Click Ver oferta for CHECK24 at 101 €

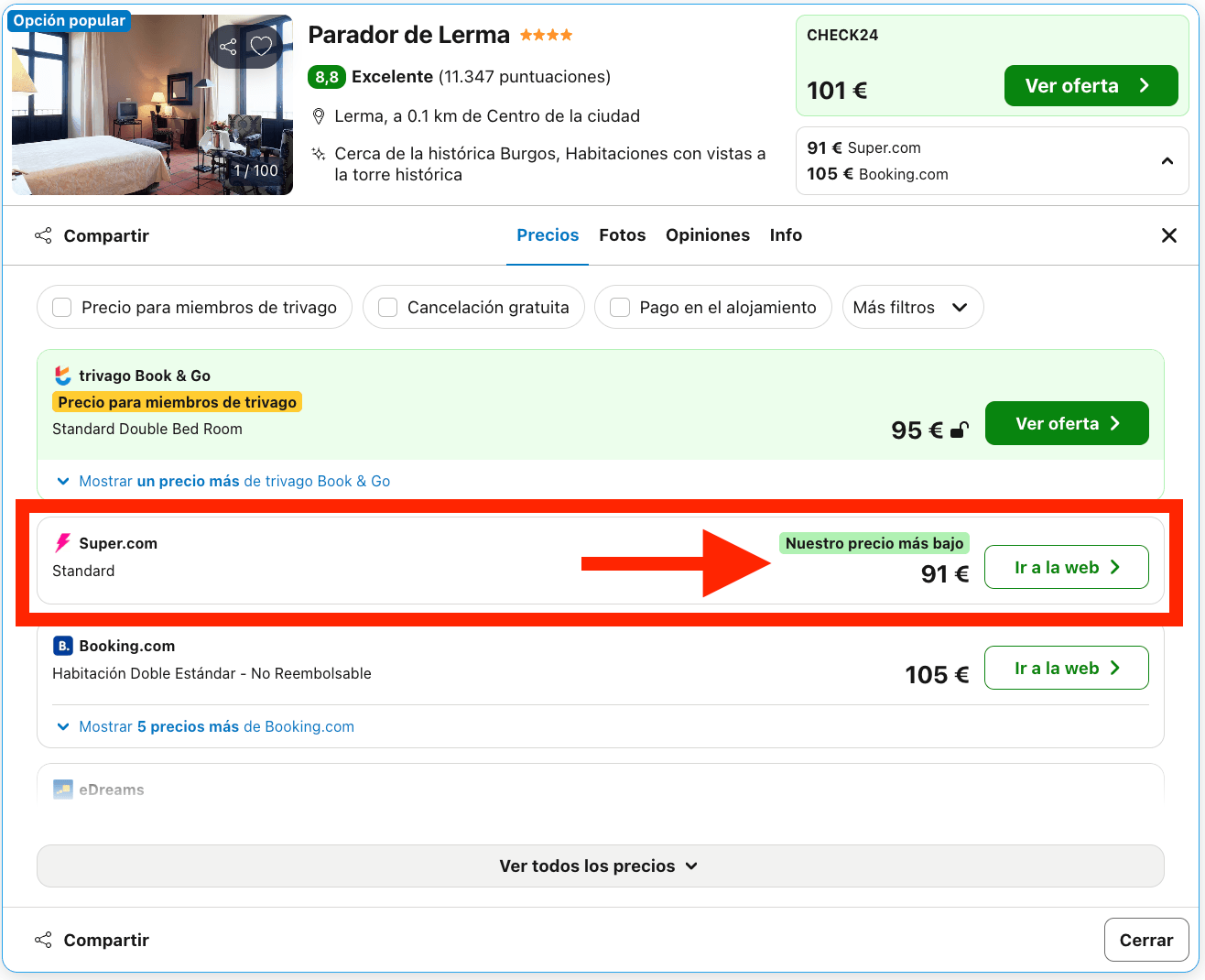[1091, 86]
